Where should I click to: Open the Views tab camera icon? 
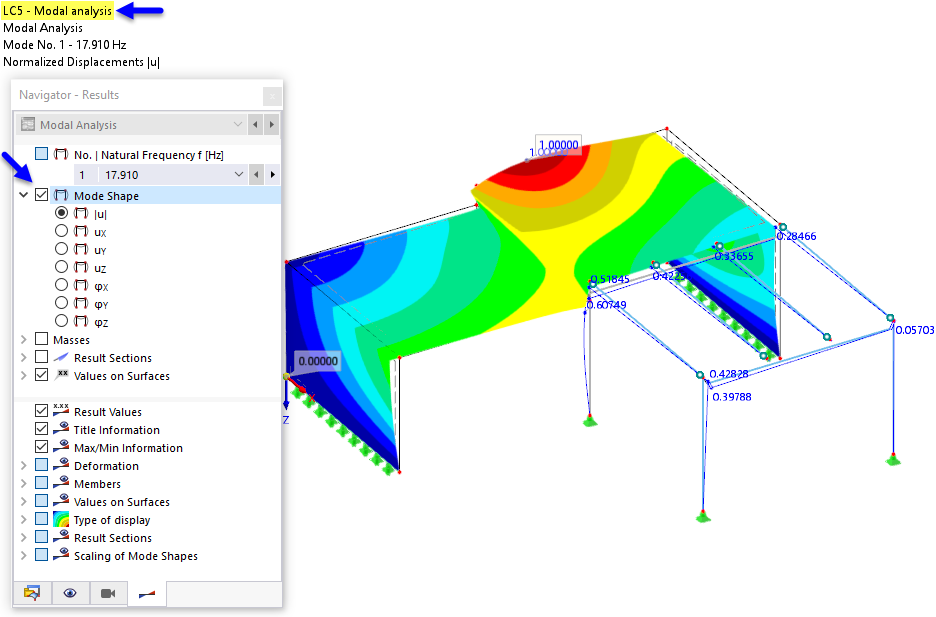[108, 593]
